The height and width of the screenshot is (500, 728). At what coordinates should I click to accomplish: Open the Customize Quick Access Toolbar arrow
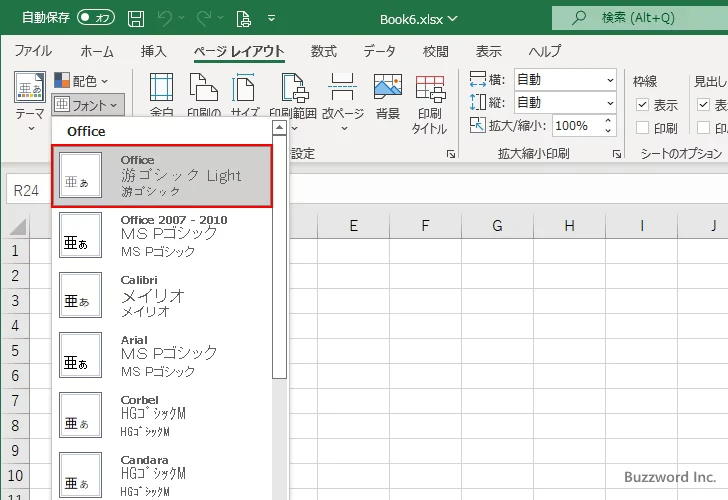272,18
